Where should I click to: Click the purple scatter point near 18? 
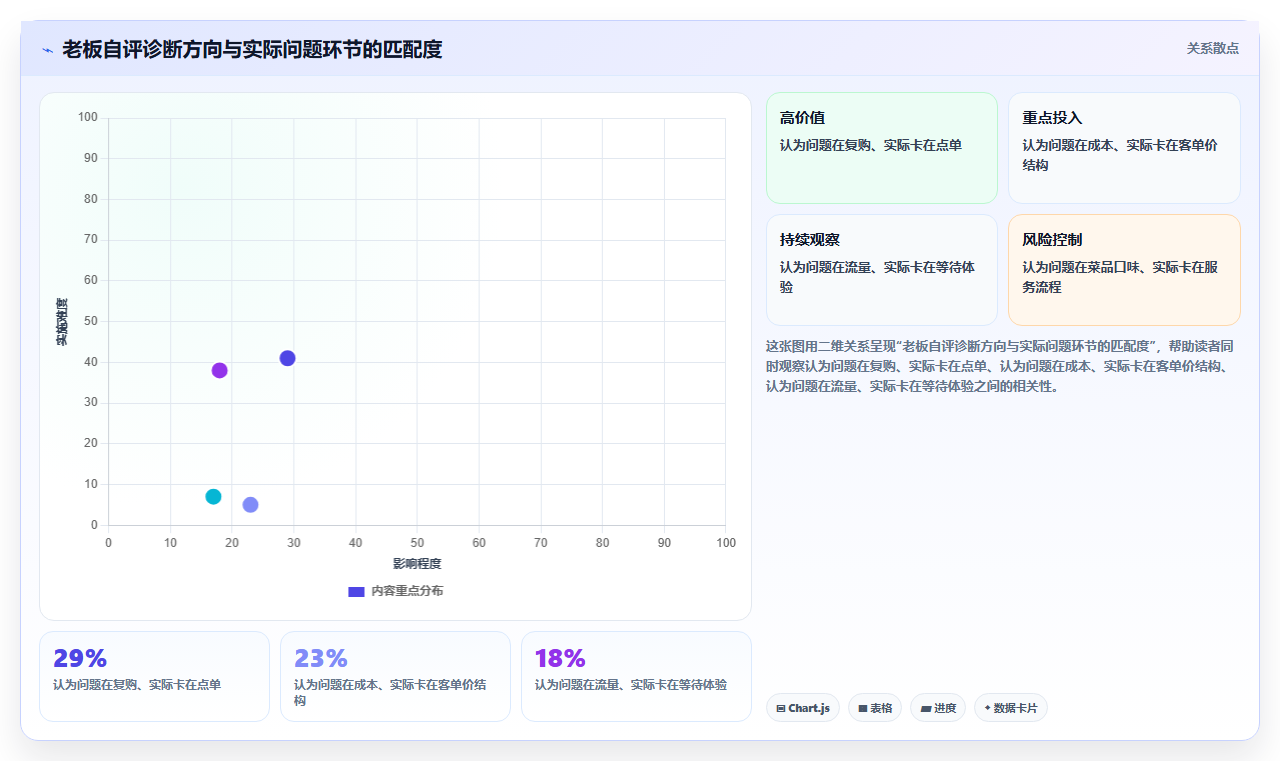pyautogui.click(x=220, y=370)
